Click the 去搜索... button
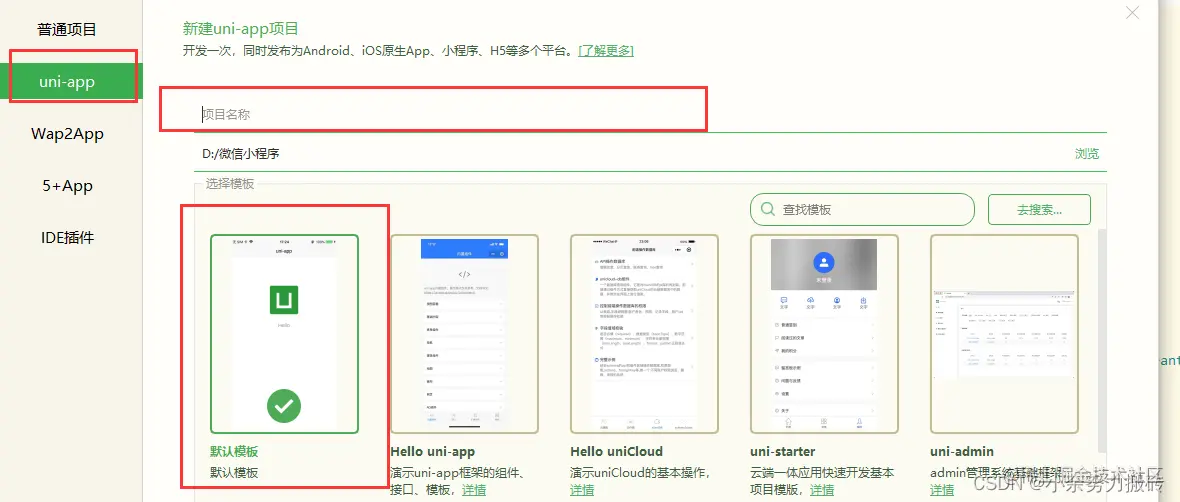This screenshot has height=502, width=1180. click(1039, 209)
